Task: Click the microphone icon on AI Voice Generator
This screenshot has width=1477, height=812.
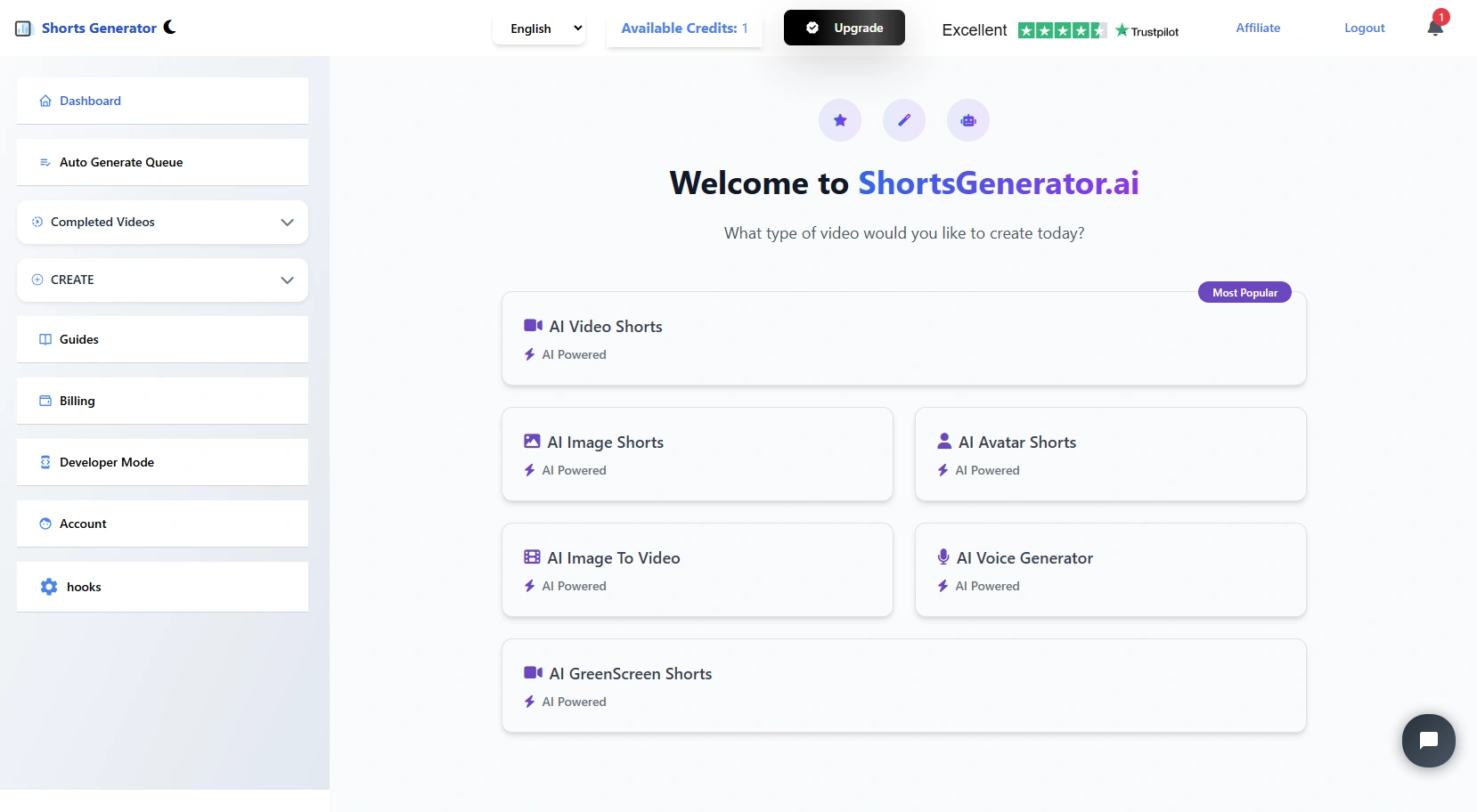Action: click(x=943, y=556)
